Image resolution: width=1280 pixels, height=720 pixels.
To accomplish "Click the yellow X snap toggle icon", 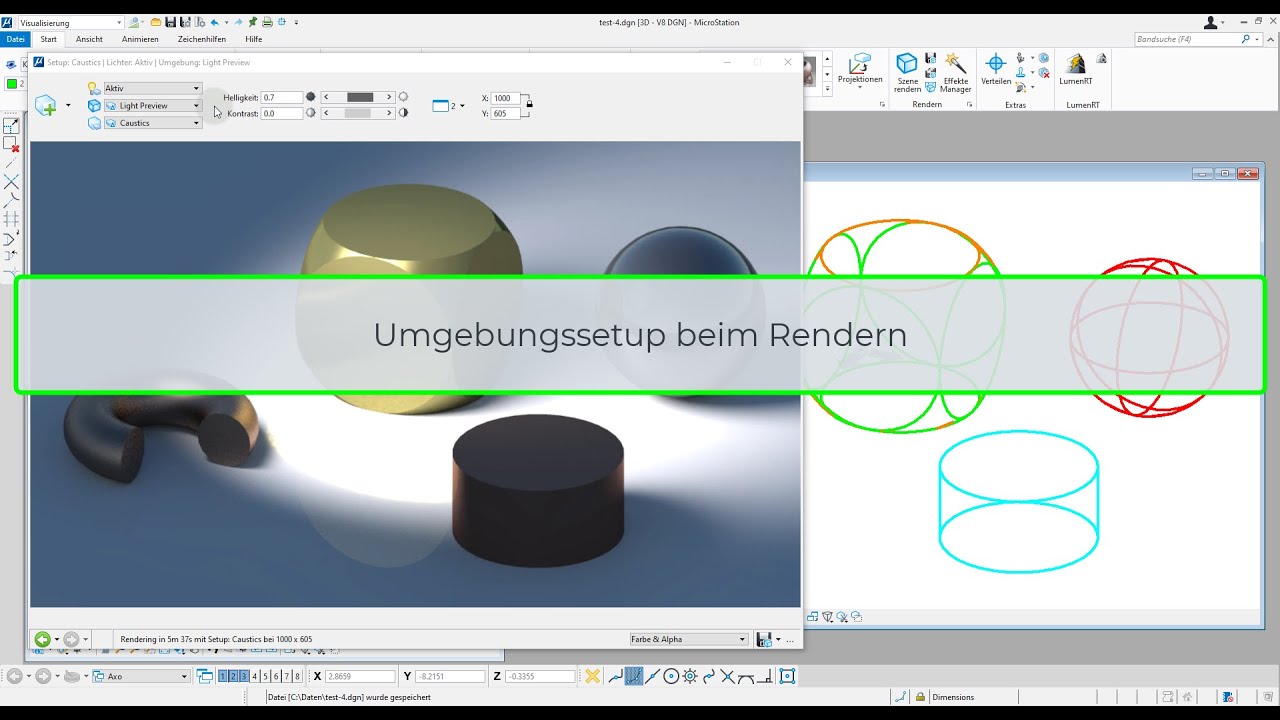I will (x=592, y=676).
